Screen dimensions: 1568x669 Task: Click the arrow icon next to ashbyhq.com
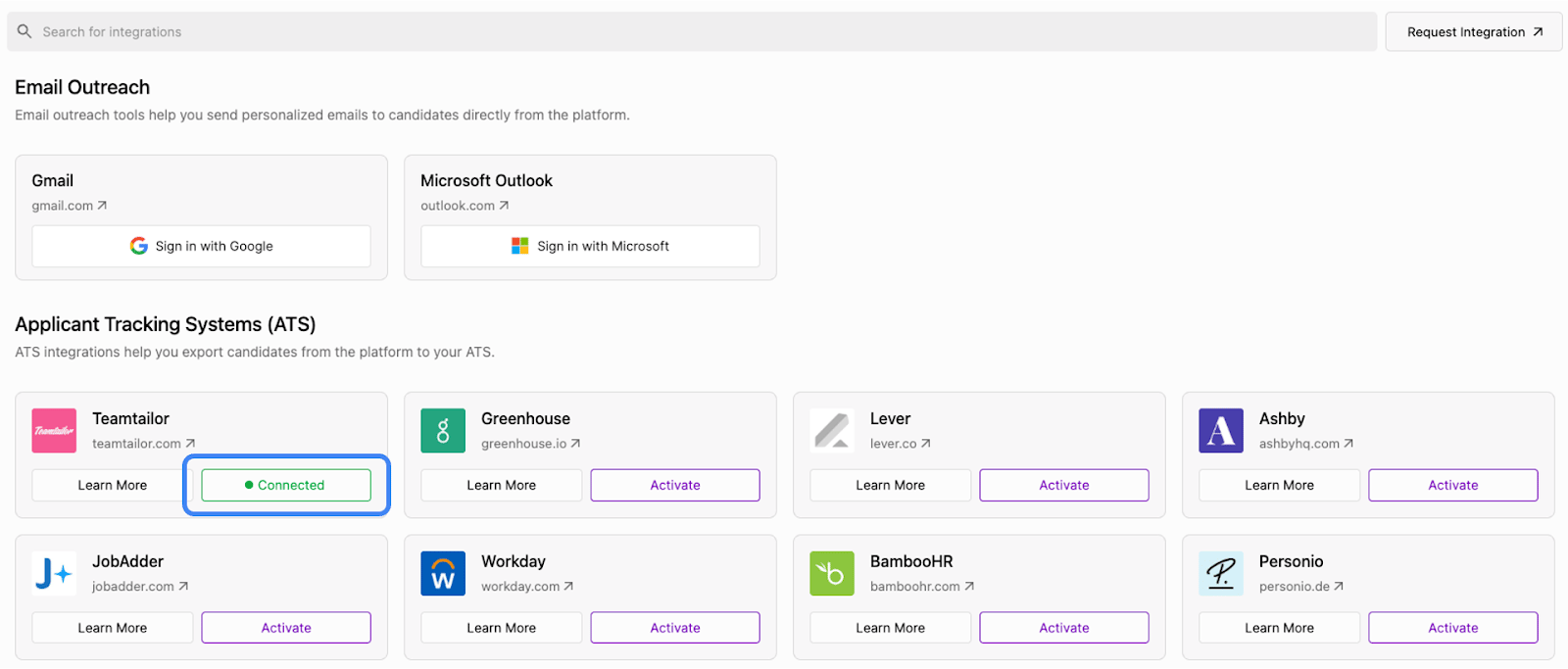point(1348,444)
